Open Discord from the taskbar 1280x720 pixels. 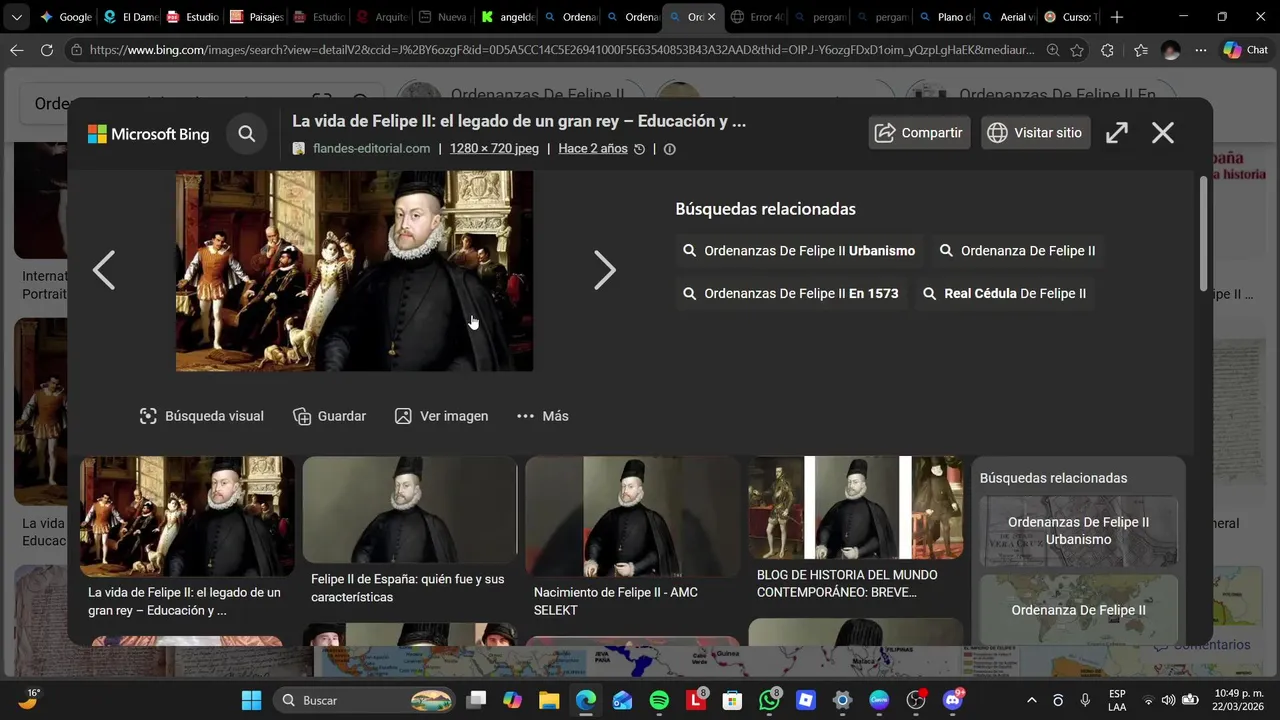click(x=952, y=700)
